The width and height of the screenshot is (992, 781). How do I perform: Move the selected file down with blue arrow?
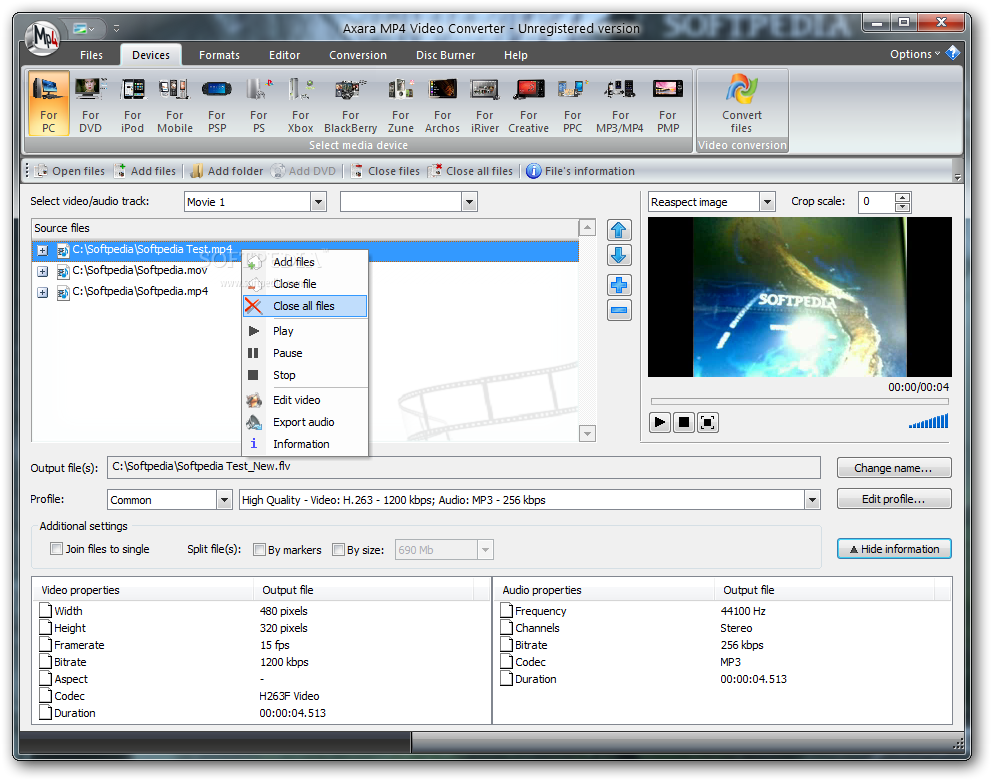click(x=619, y=256)
